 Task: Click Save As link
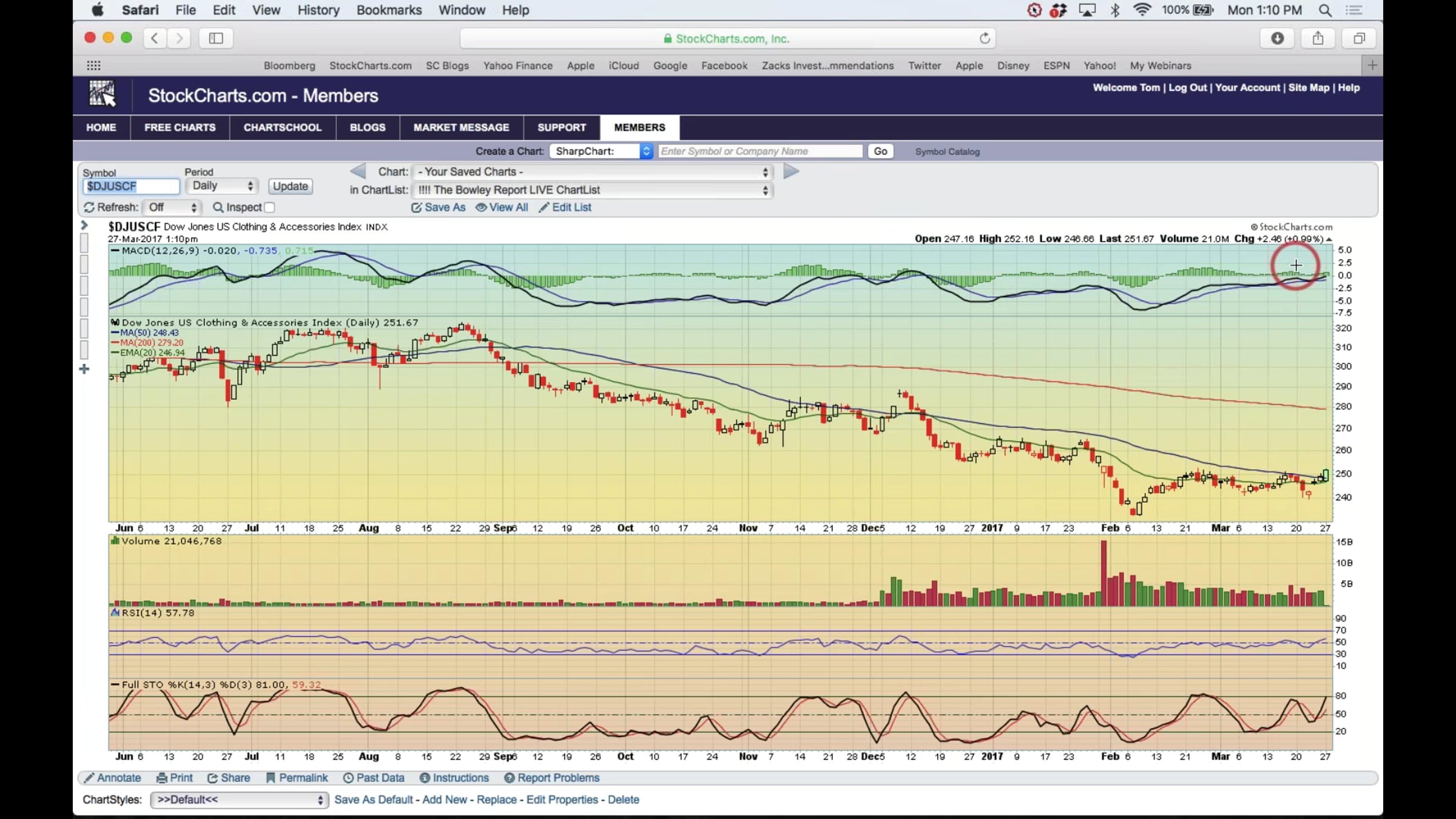tap(439, 207)
